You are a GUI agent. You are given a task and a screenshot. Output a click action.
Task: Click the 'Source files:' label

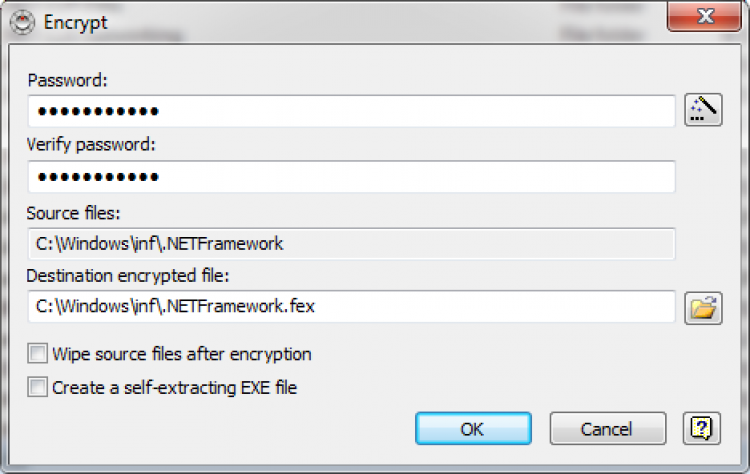(74, 213)
